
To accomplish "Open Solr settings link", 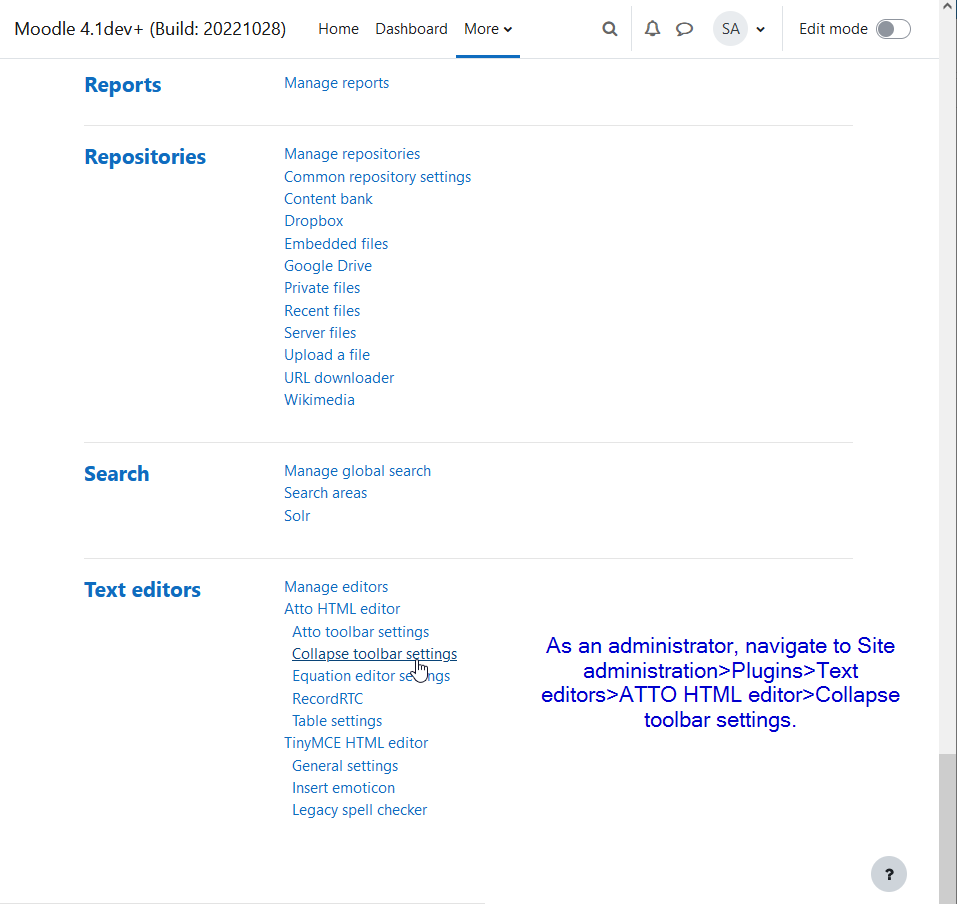I will [297, 516].
